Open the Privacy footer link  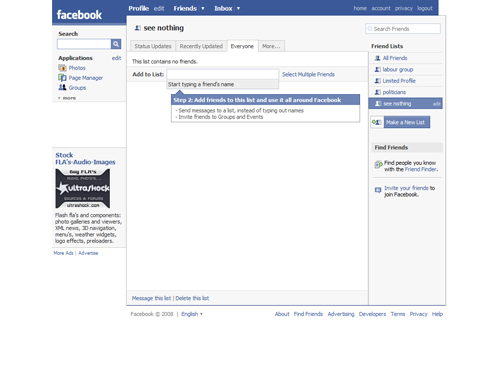point(418,314)
